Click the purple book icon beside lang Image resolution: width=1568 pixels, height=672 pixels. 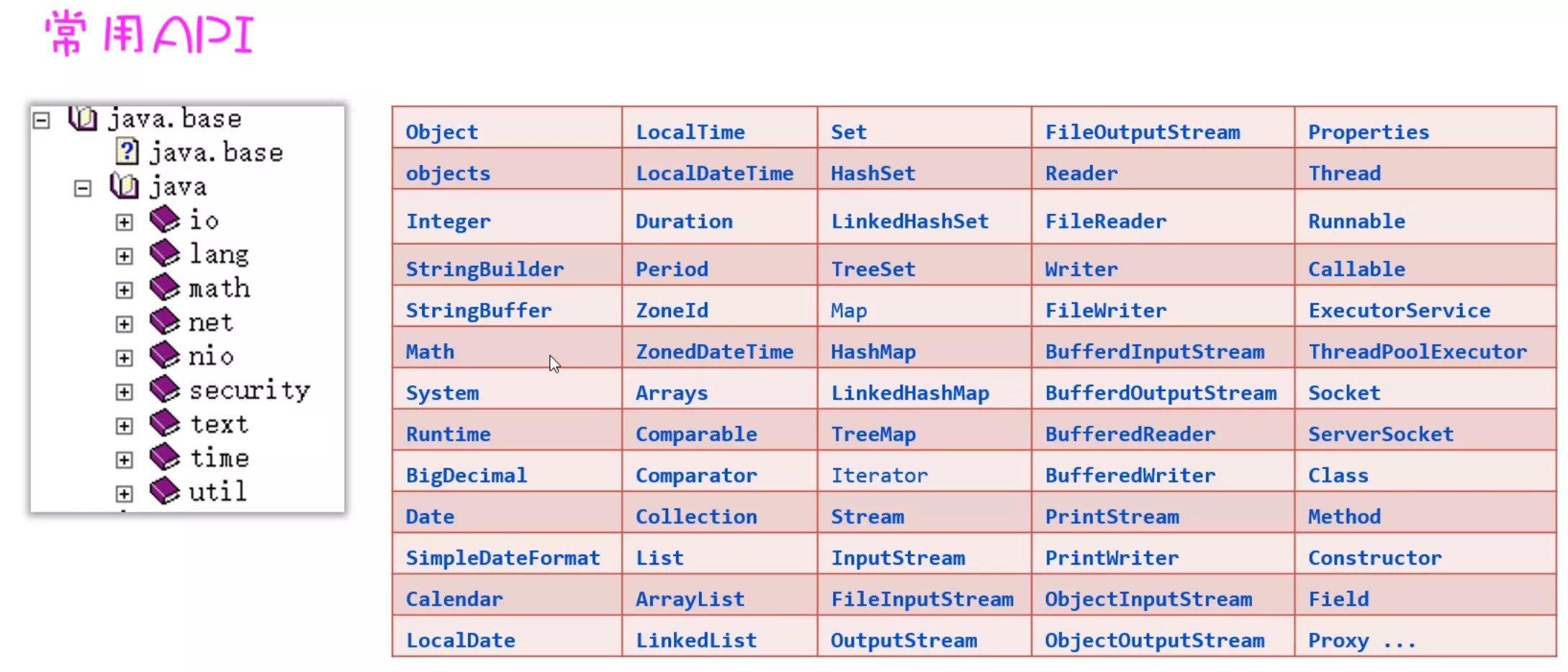click(165, 253)
